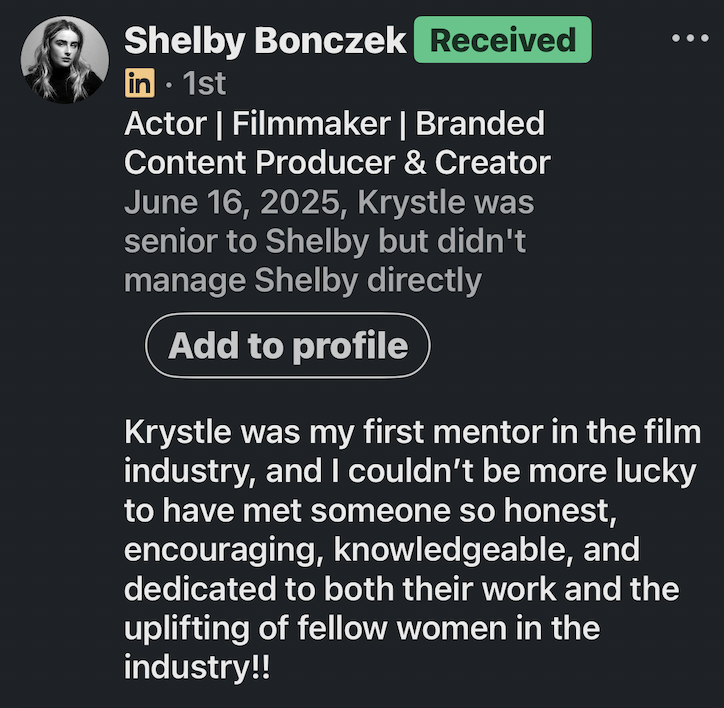The image size is (724, 708).
Task: Select the "Actor | Filmmaker | Branded" headline line
Action: [334, 124]
